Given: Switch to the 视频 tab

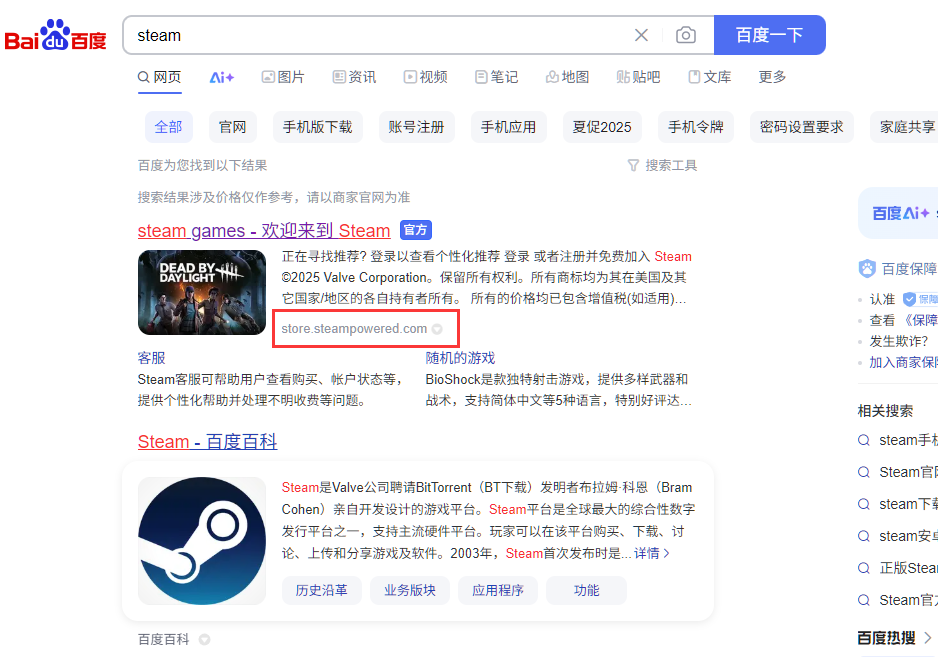Looking at the screenshot, I should coord(425,77).
